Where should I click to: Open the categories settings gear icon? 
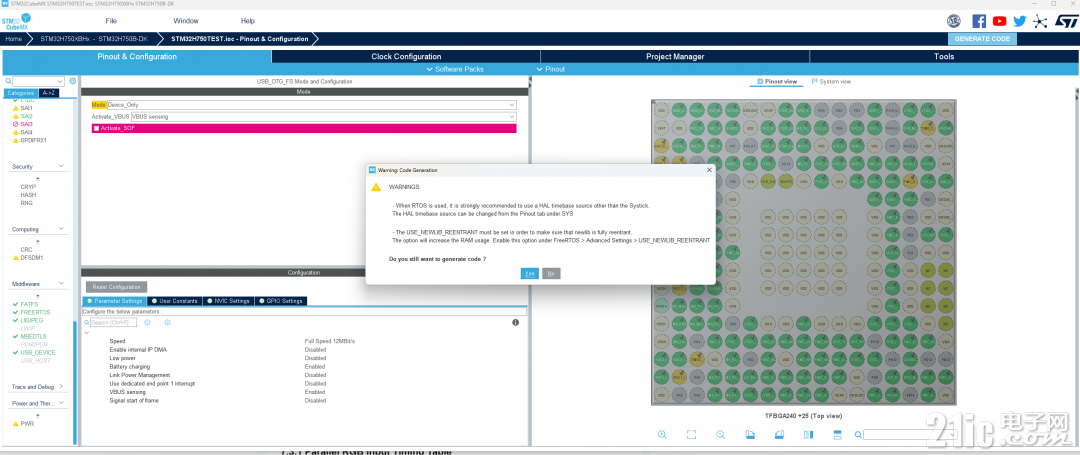point(72,81)
